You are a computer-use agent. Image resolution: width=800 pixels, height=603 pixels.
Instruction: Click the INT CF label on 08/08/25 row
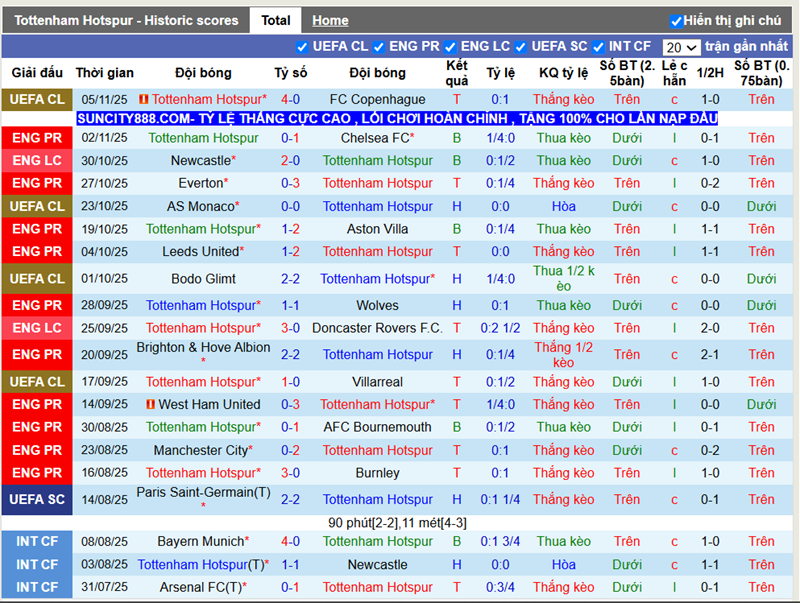tap(37, 541)
